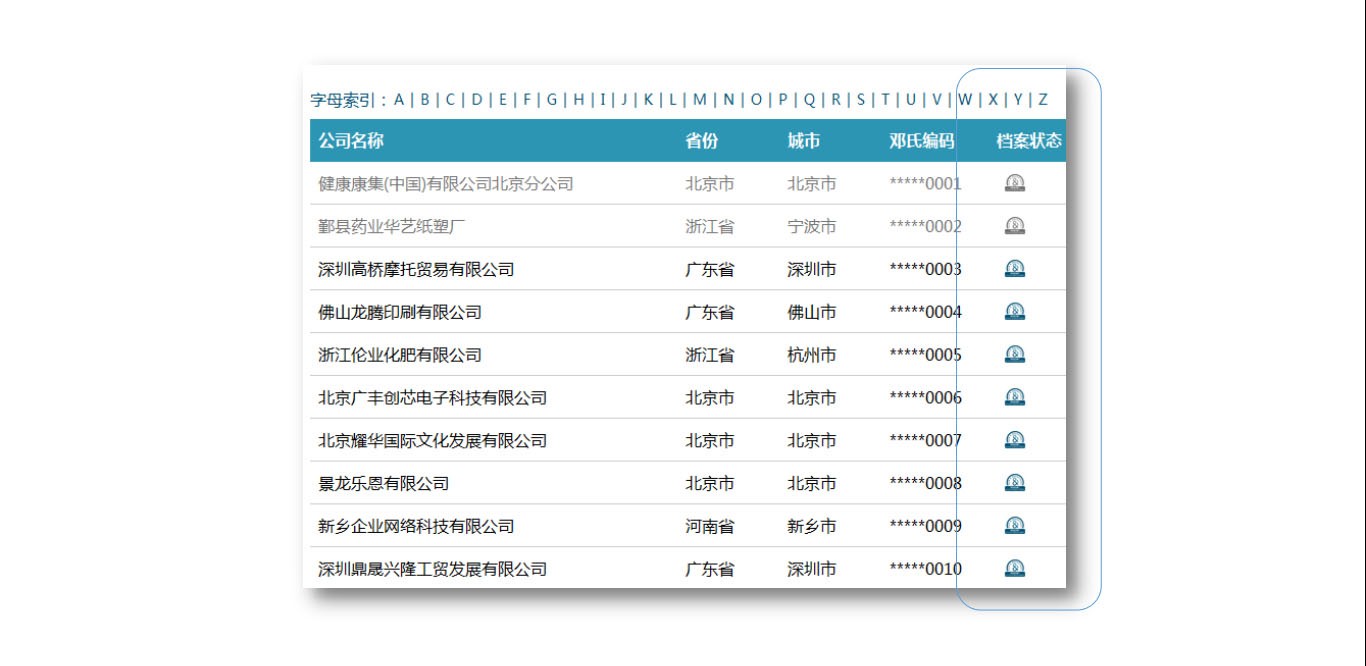Viewport: 1366px width, 666px height.
Task: Jump to letter A in index
Action: pyautogui.click(x=399, y=100)
